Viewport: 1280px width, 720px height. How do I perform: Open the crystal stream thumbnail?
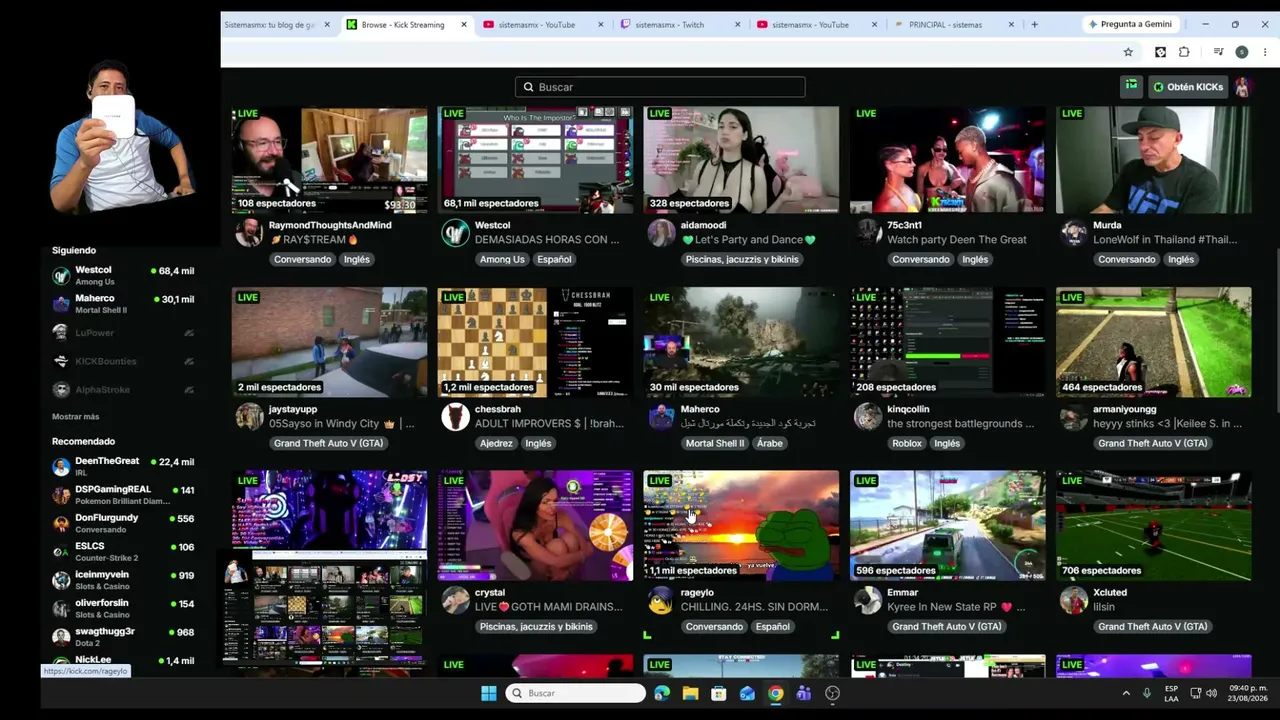(535, 526)
